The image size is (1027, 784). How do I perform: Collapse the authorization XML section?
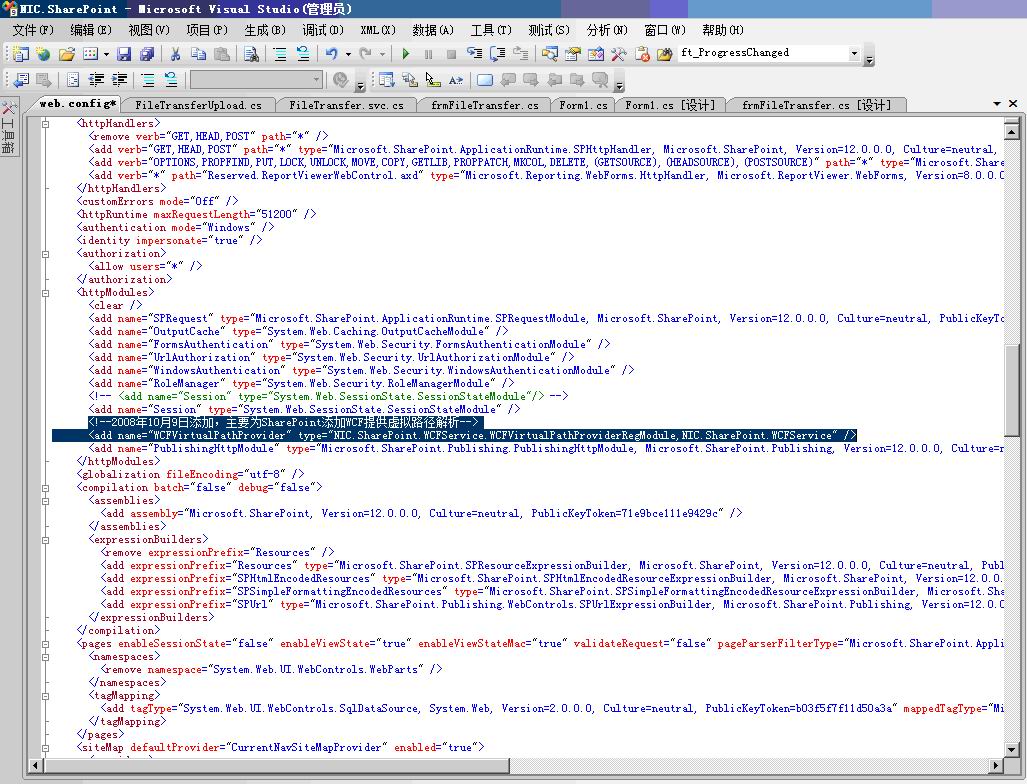point(46,254)
